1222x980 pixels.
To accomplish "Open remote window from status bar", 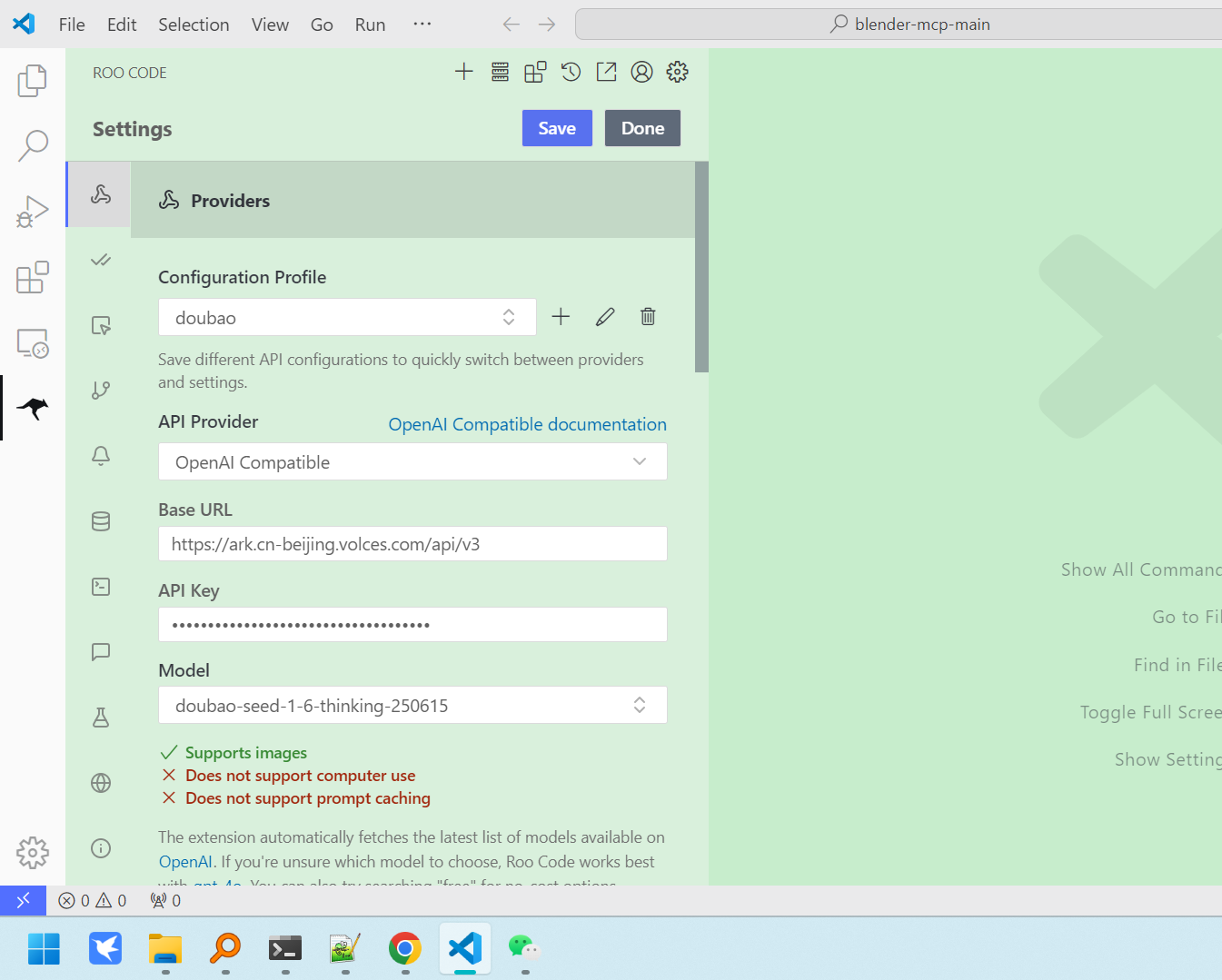I will tap(23, 900).
